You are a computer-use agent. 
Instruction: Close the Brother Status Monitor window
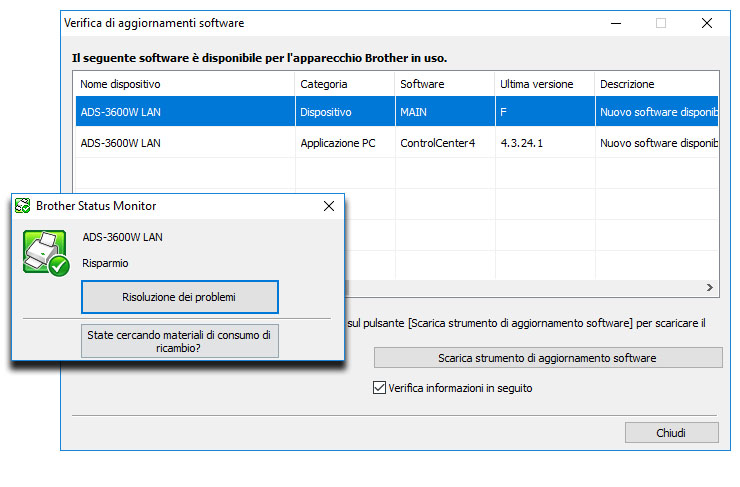[x=328, y=206]
